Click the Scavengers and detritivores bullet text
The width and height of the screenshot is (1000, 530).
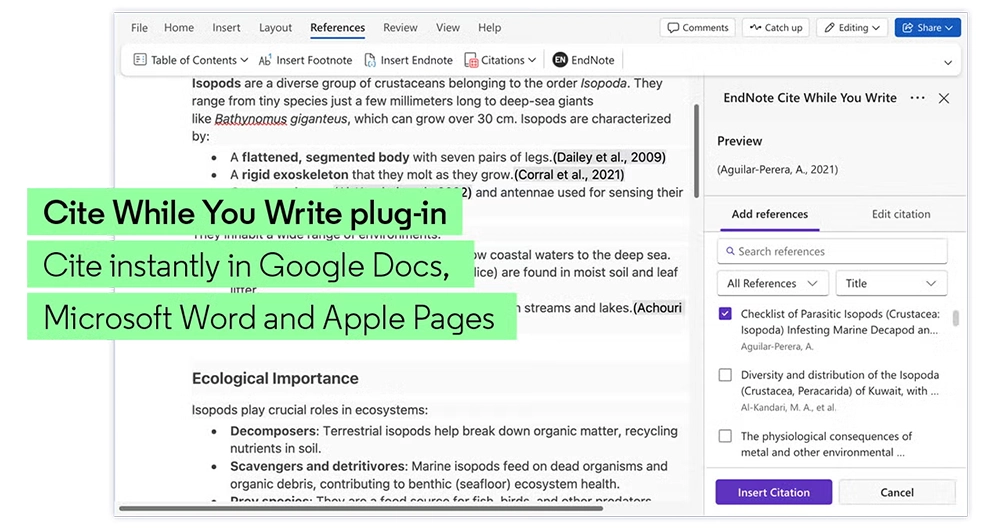point(449,475)
